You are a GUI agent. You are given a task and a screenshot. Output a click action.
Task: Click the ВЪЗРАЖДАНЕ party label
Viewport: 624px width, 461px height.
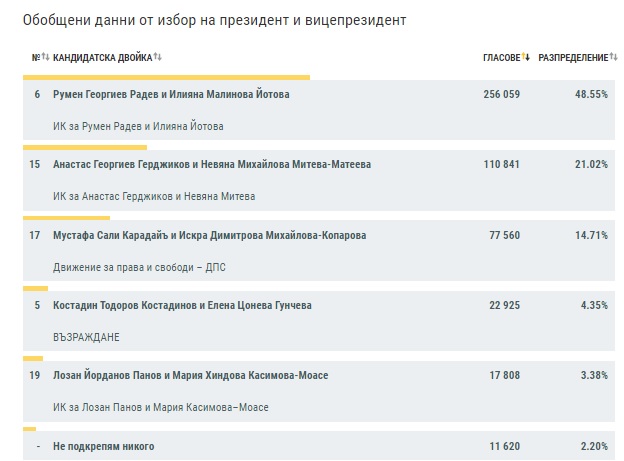tap(86, 337)
